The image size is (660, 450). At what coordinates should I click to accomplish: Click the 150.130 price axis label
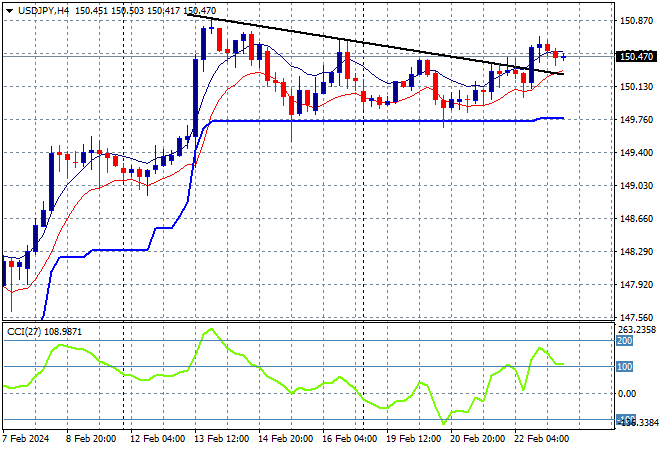636,86
